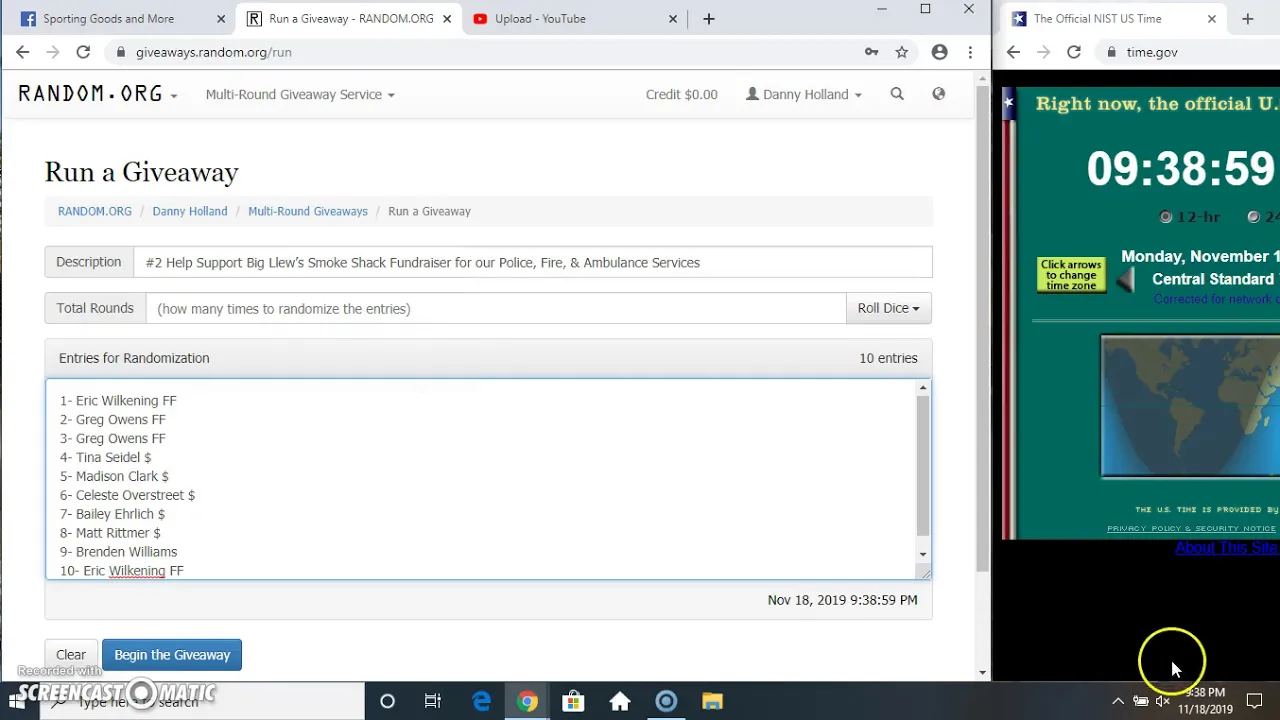The width and height of the screenshot is (1280, 720).
Task: Click the globe icon in site header
Action: (x=938, y=94)
